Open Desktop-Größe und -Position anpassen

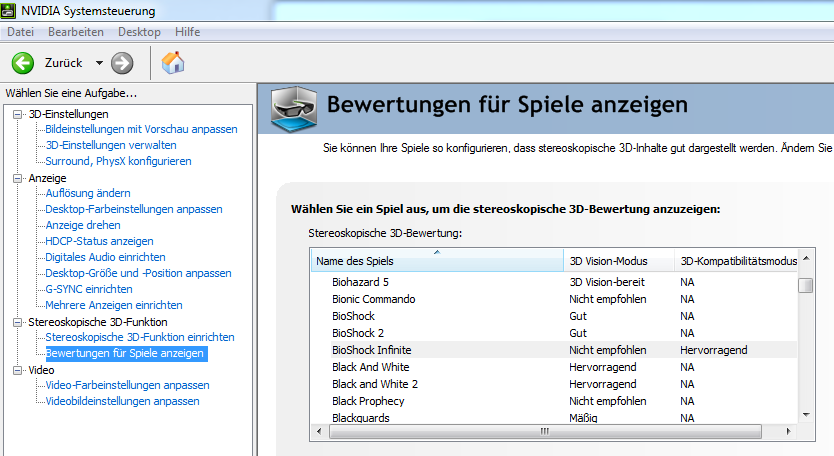[138, 273]
